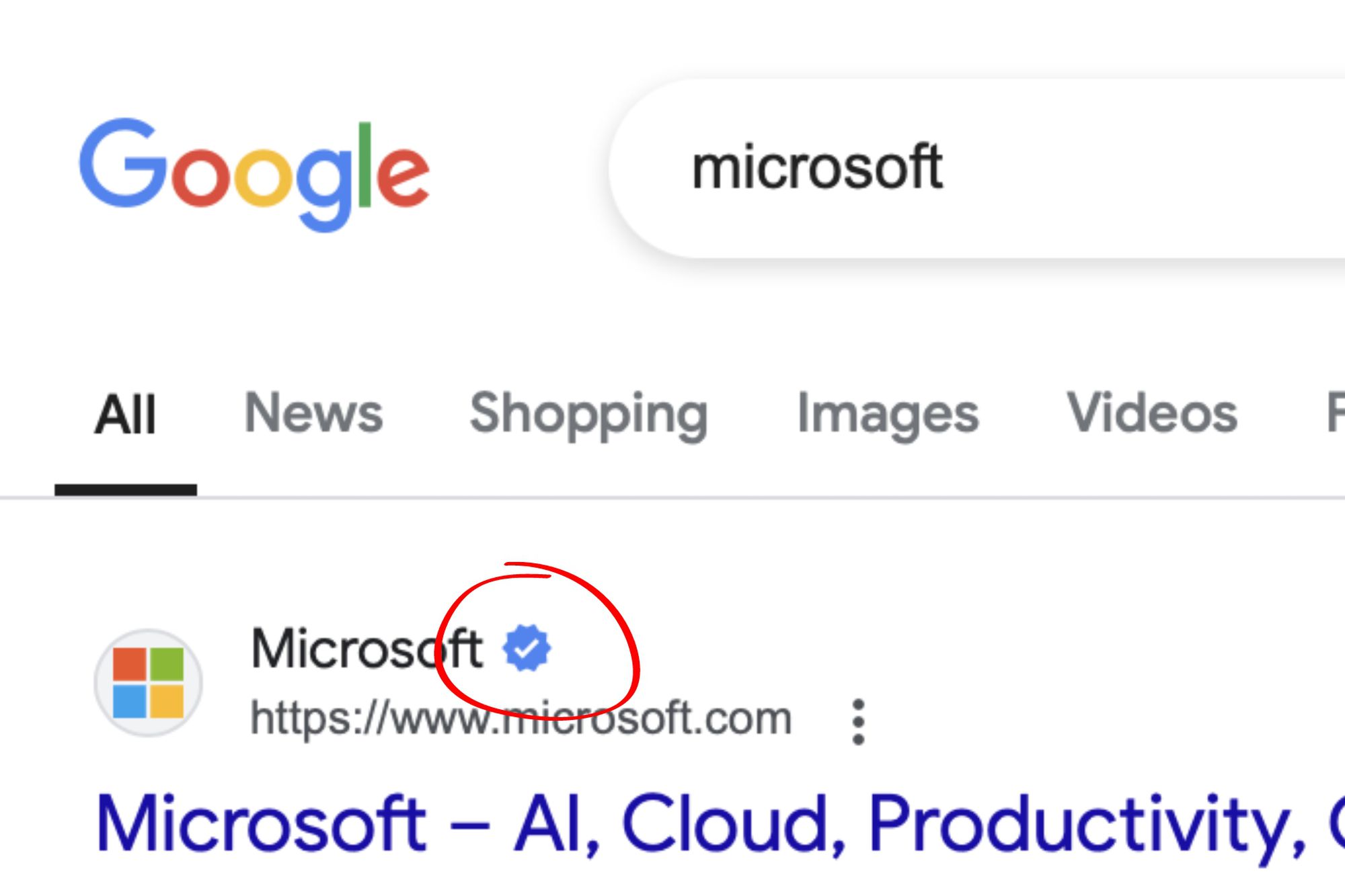Viewport: 1345px width, 896px height.
Task: Click the https://www.microsoft.com URL
Action: pyautogui.click(x=521, y=718)
